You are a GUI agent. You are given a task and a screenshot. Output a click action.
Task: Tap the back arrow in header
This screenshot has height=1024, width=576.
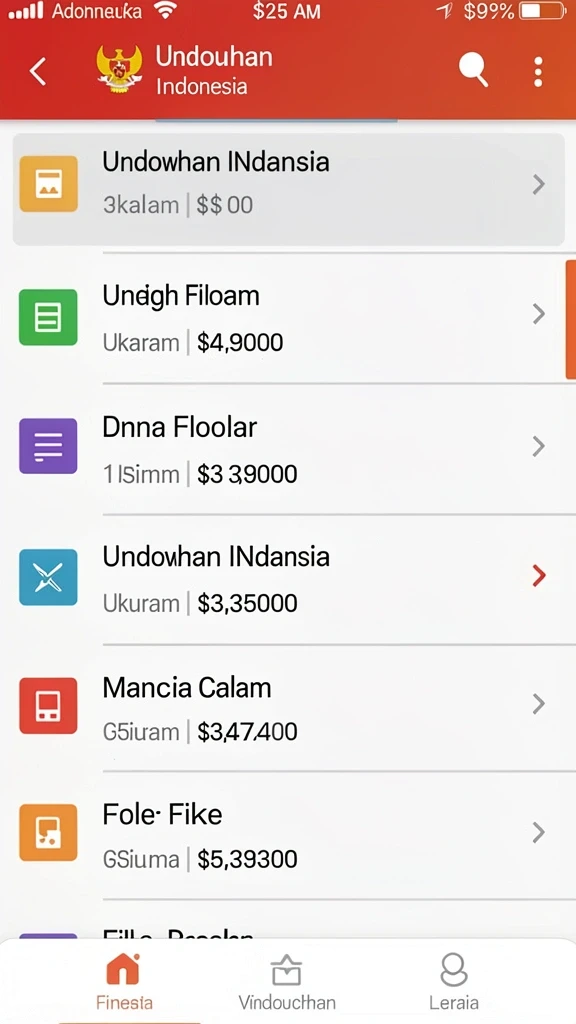coord(38,71)
